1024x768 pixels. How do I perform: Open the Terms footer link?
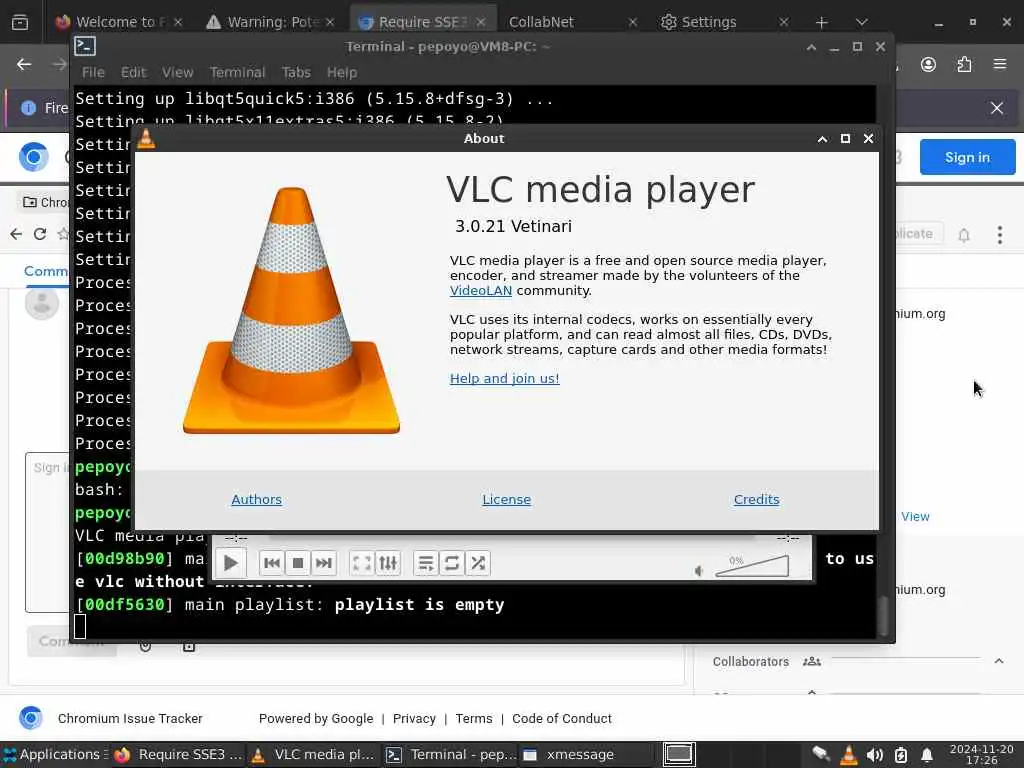click(x=474, y=718)
